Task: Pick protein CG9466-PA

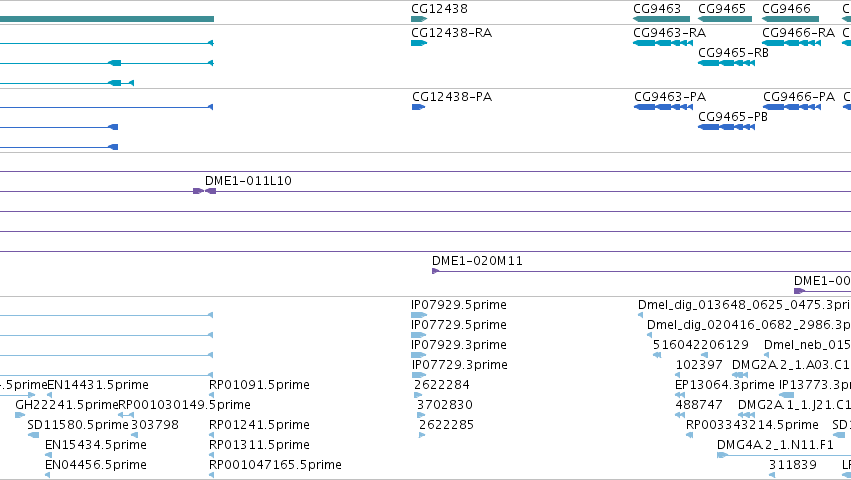Action: [792, 107]
